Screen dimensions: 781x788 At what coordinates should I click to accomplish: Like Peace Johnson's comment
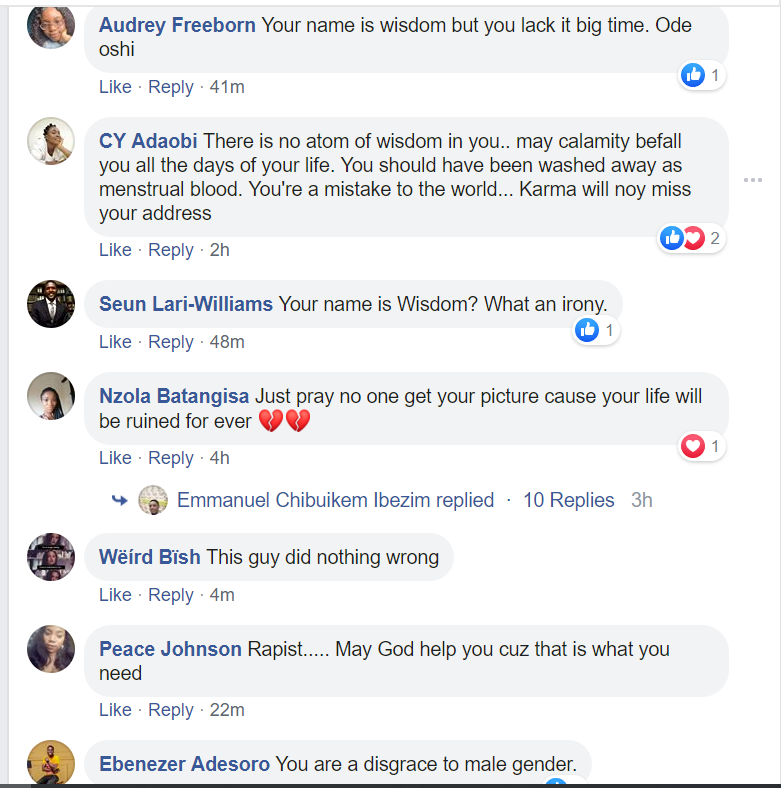[x=115, y=710]
